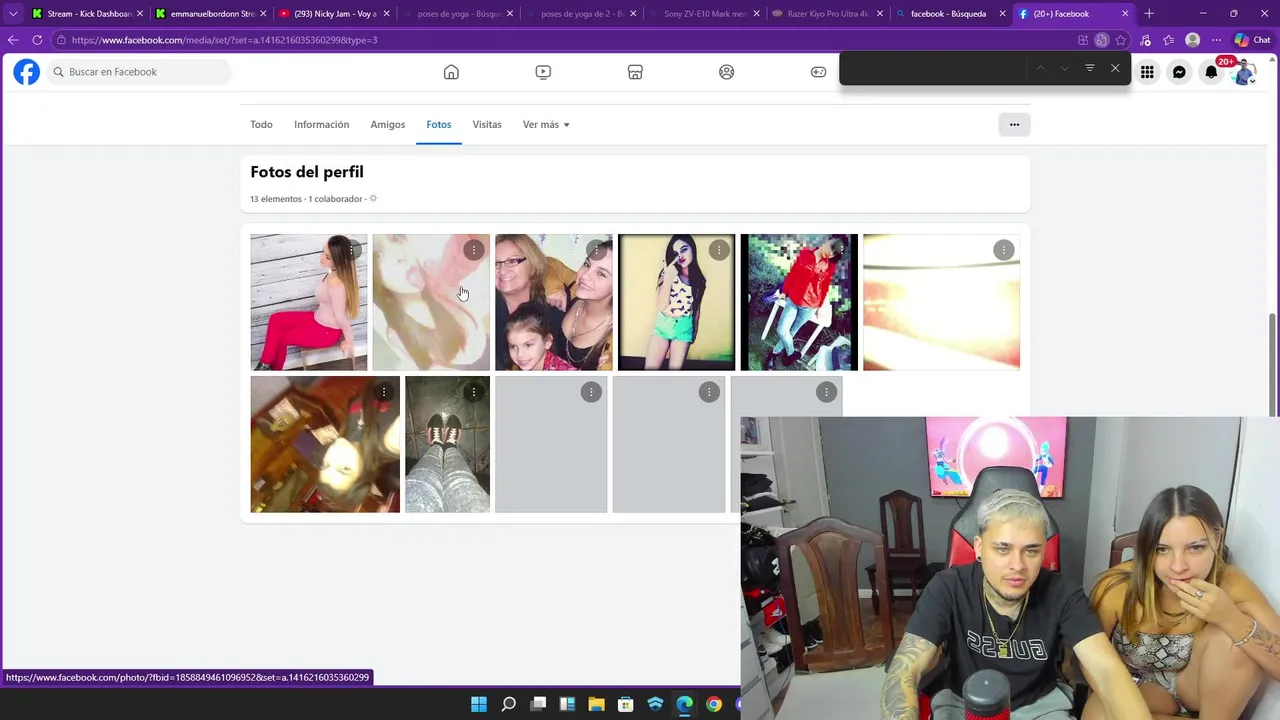Click the browser Back arrow
This screenshot has height=720, width=1280.
tap(13, 40)
